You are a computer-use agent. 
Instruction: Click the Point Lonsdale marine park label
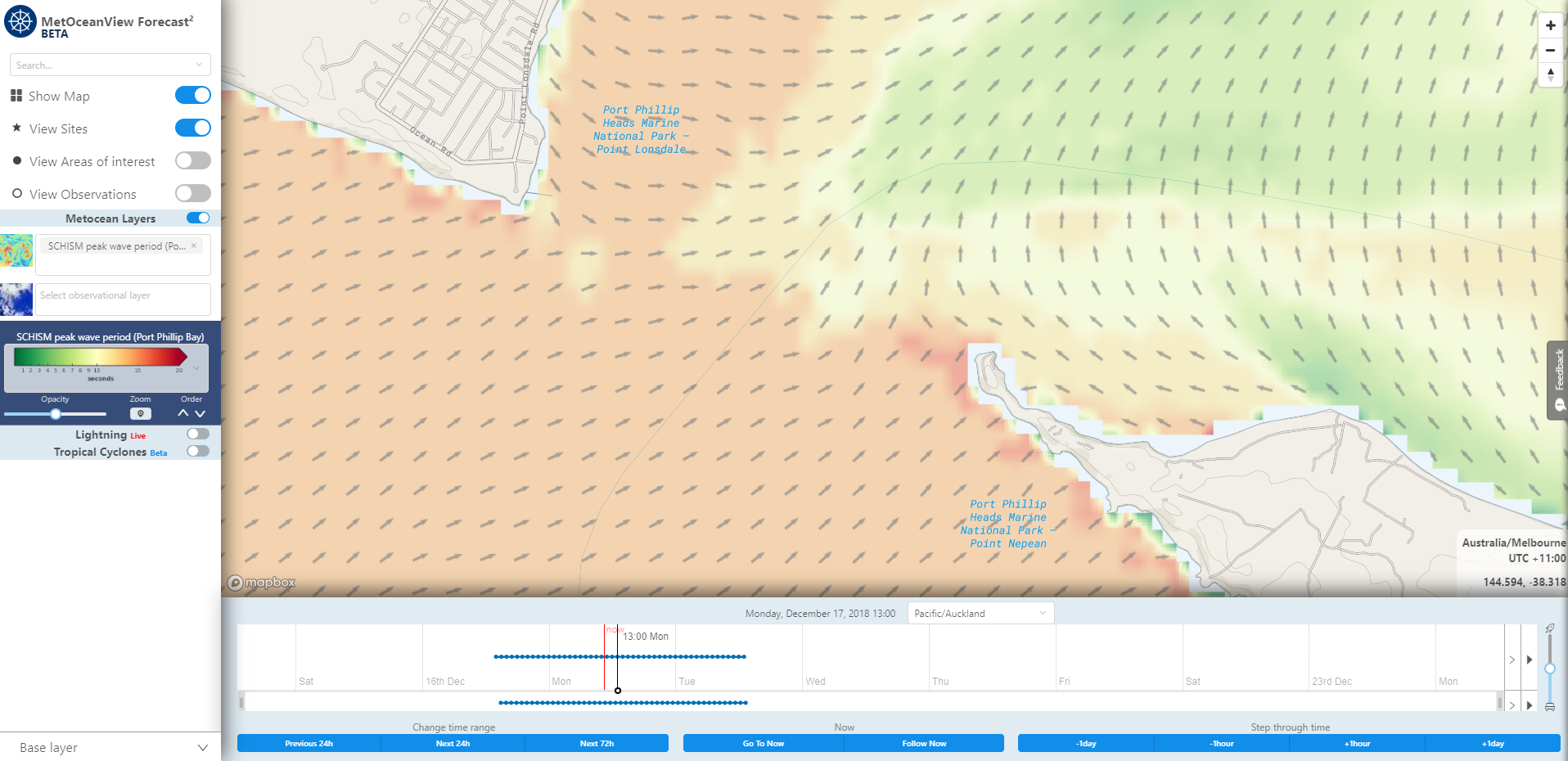[641, 129]
